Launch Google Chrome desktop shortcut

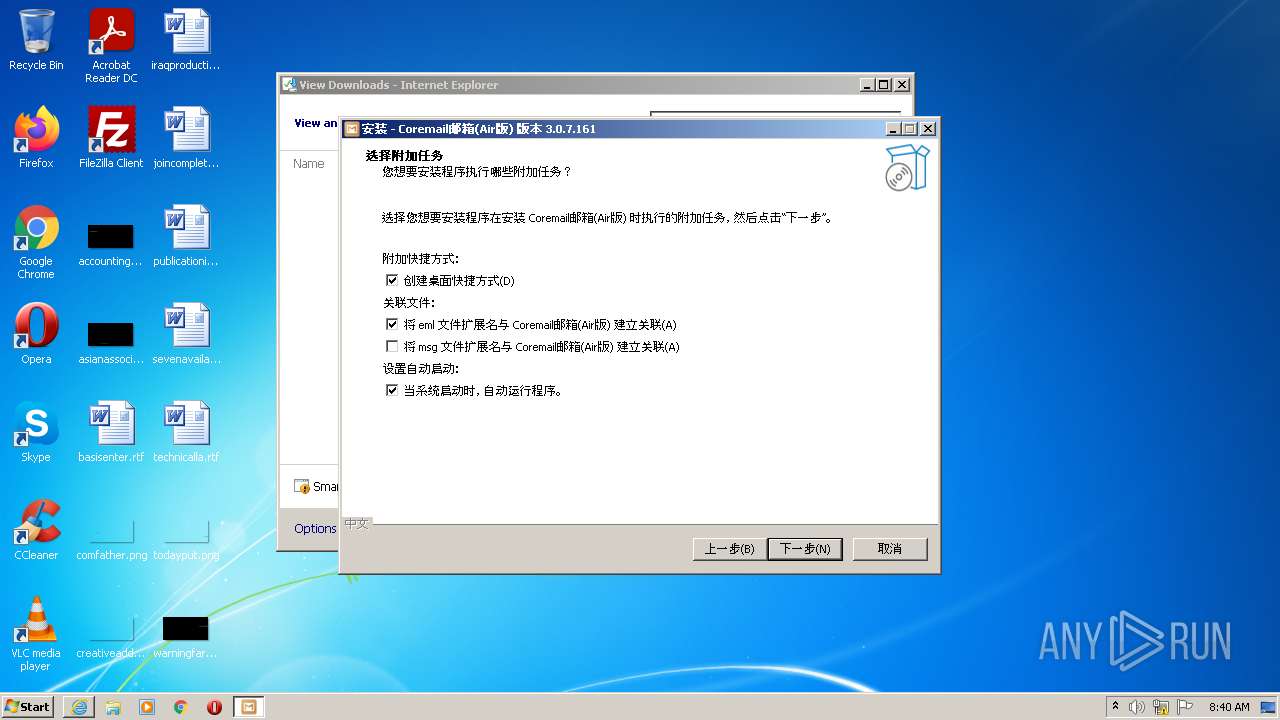[x=36, y=242]
